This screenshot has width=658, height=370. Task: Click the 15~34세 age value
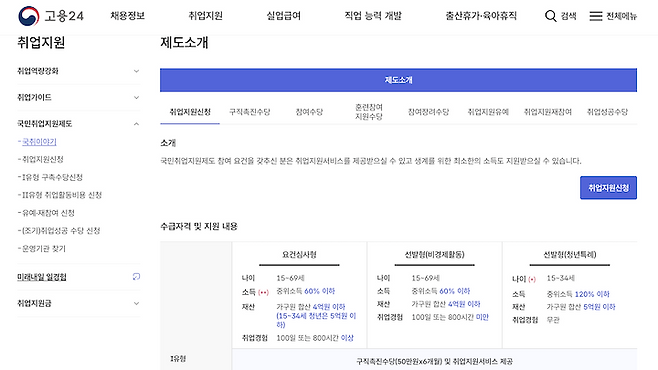point(561,278)
